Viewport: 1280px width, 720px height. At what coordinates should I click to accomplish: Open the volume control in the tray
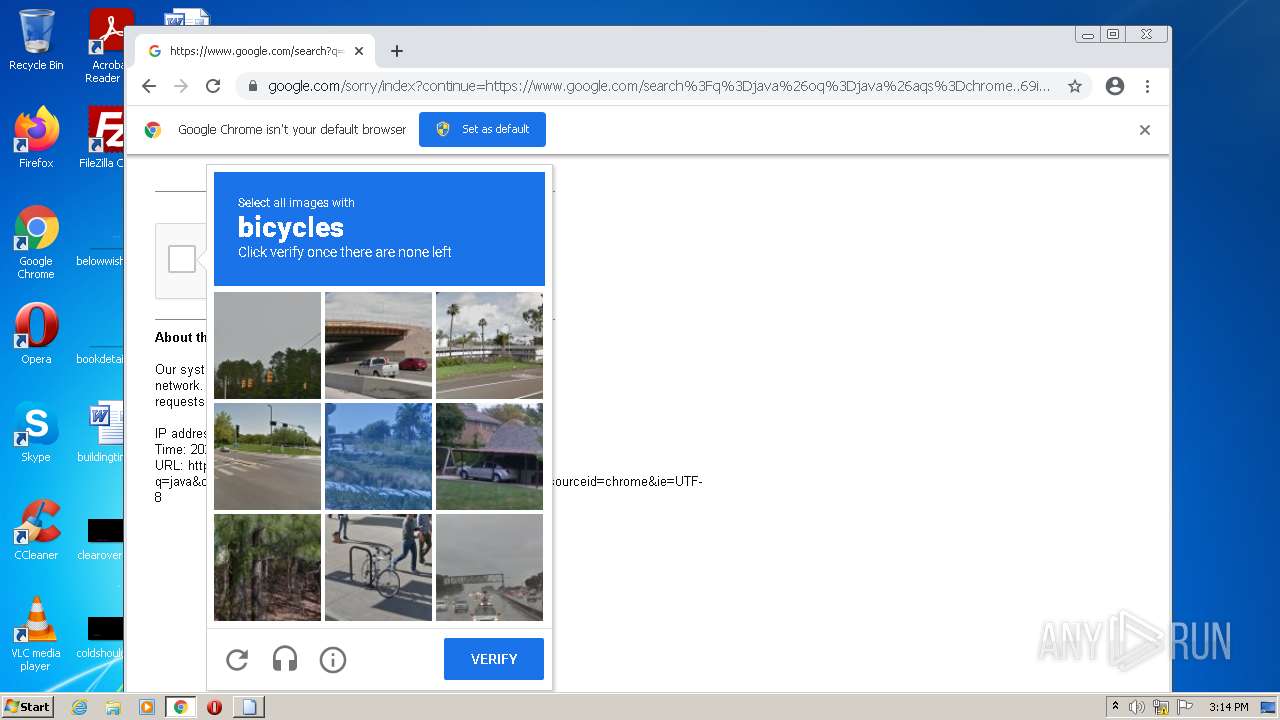[1137, 707]
